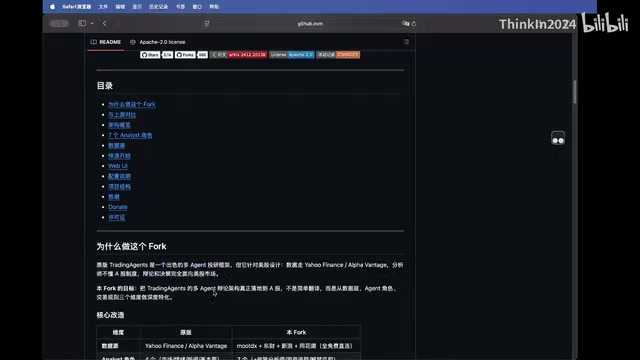Click the 本 Fork table header
This screenshot has width=640, height=360.
[296, 332]
